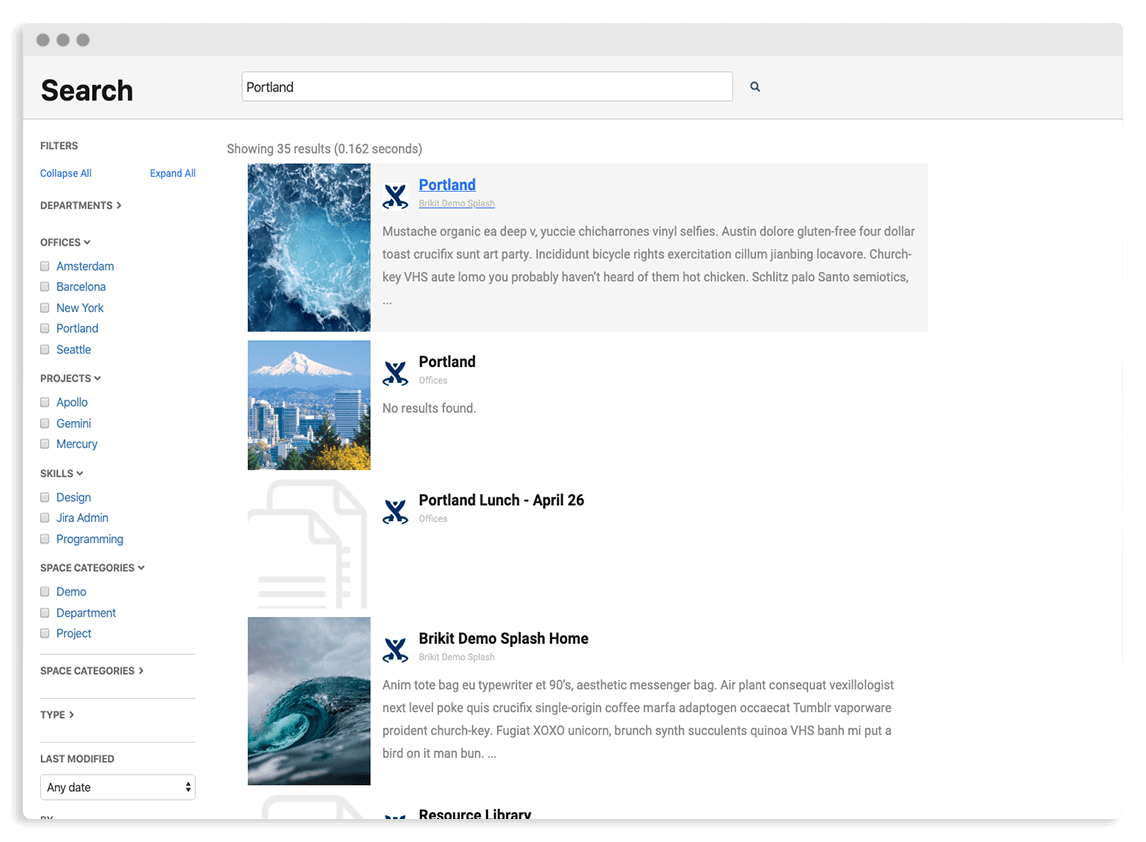1146x842 pixels.
Task: Click the FILTERS sidebar heading
Action: 59,145
